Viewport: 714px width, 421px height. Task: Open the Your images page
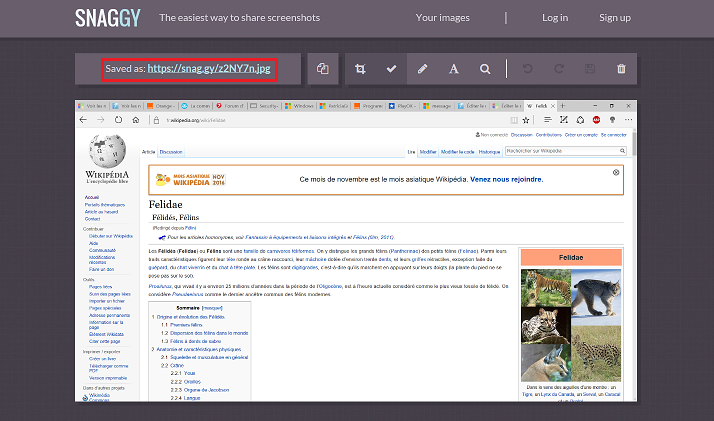443,17
